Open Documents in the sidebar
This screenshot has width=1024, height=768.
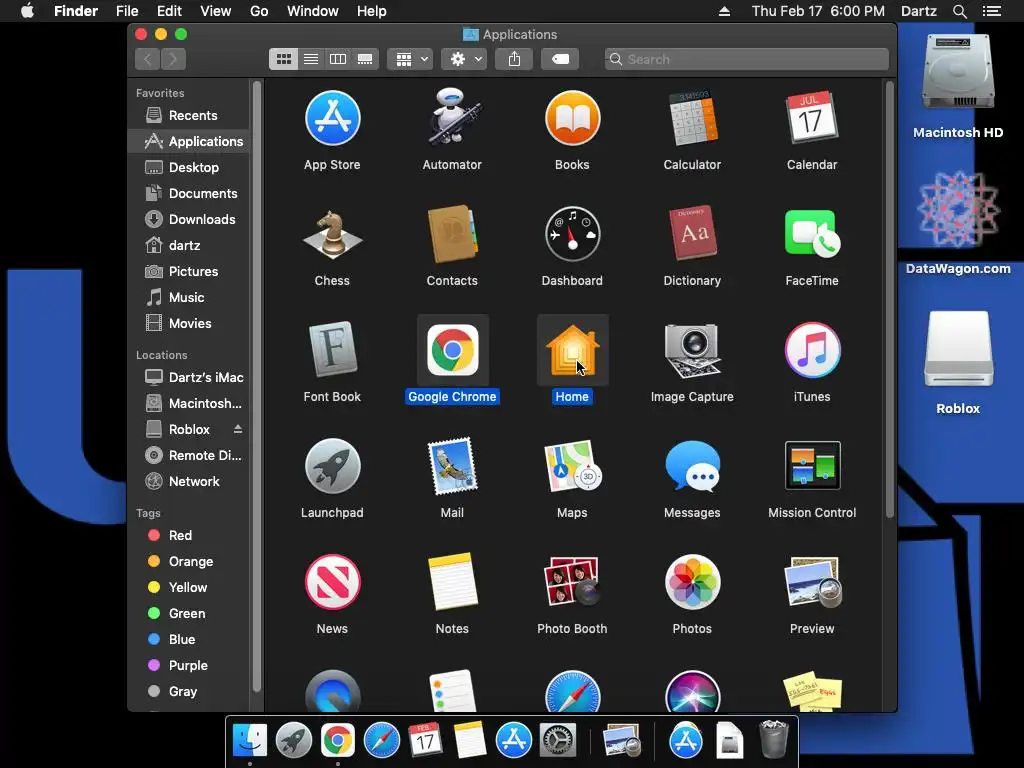(x=189, y=193)
